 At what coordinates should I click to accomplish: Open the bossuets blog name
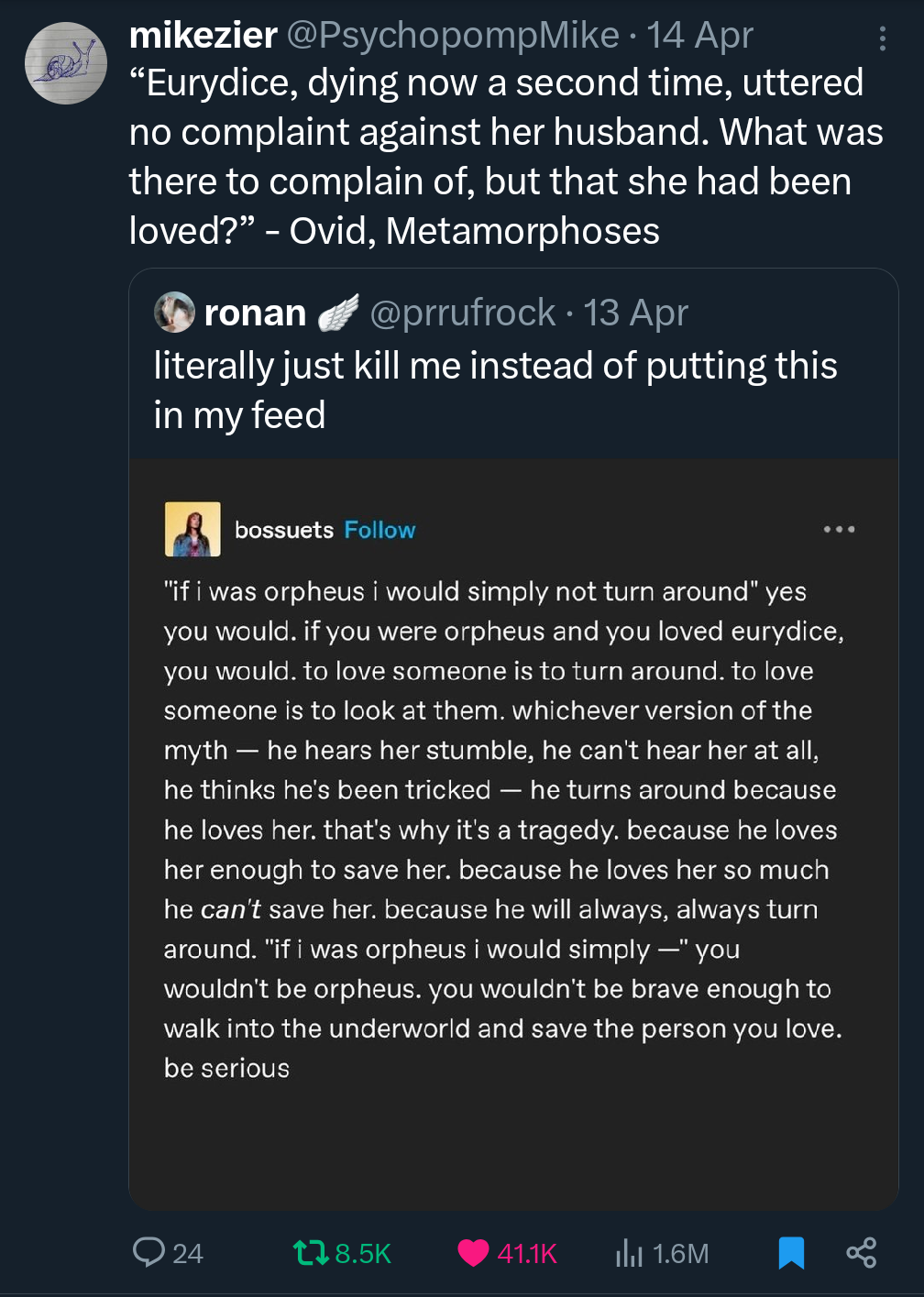click(284, 530)
